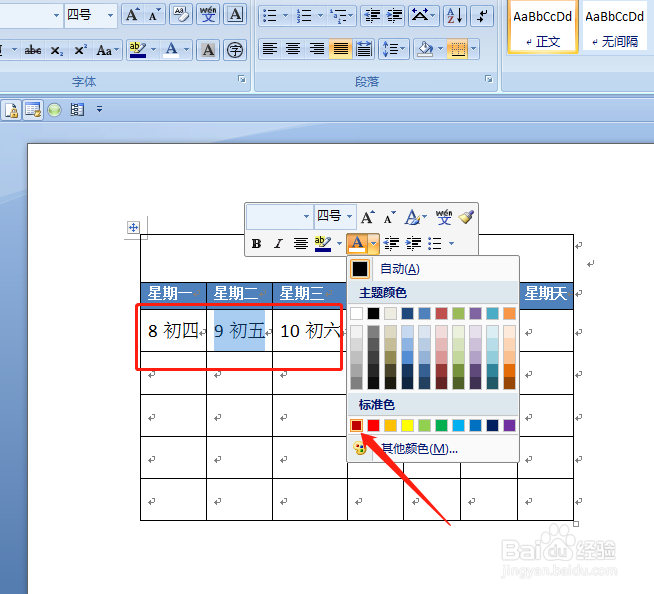Open ribbon Change Case (Aa) menu

pyautogui.click(x=107, y=50)
